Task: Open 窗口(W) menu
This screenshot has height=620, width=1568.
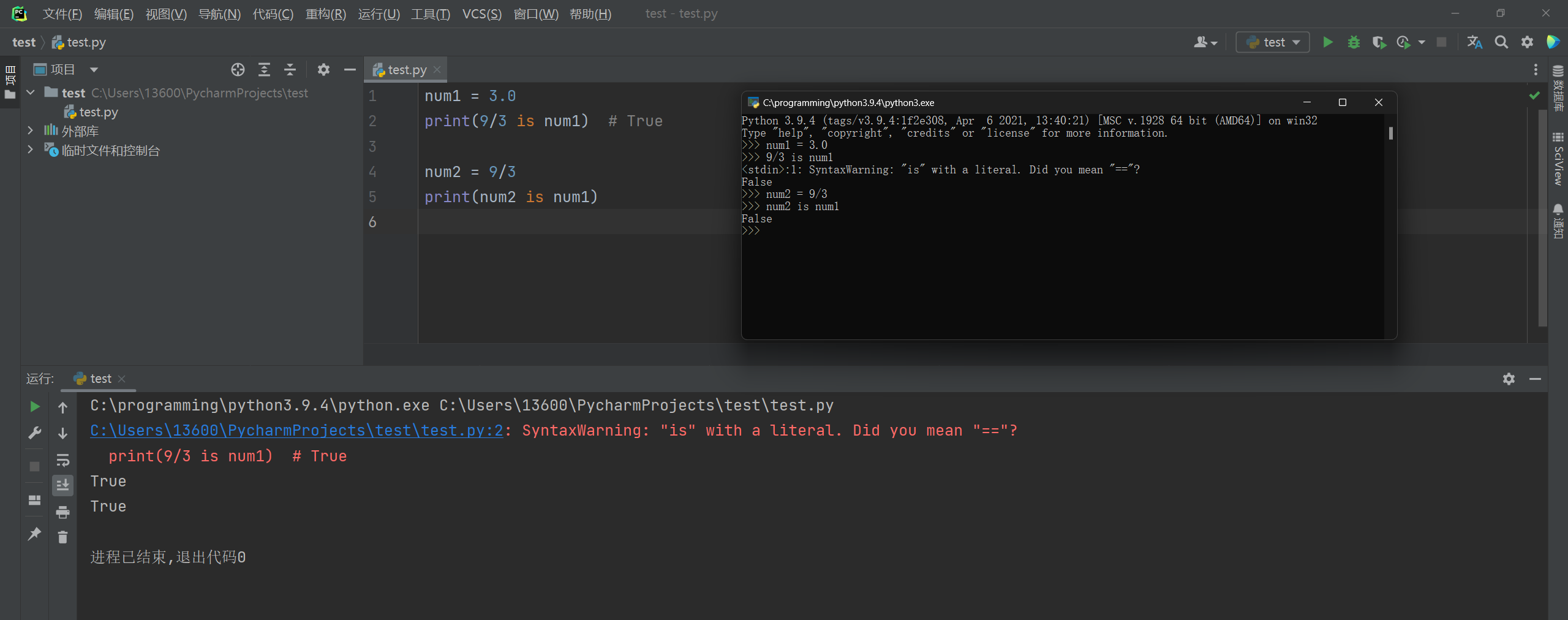Action: coord(536,13)
